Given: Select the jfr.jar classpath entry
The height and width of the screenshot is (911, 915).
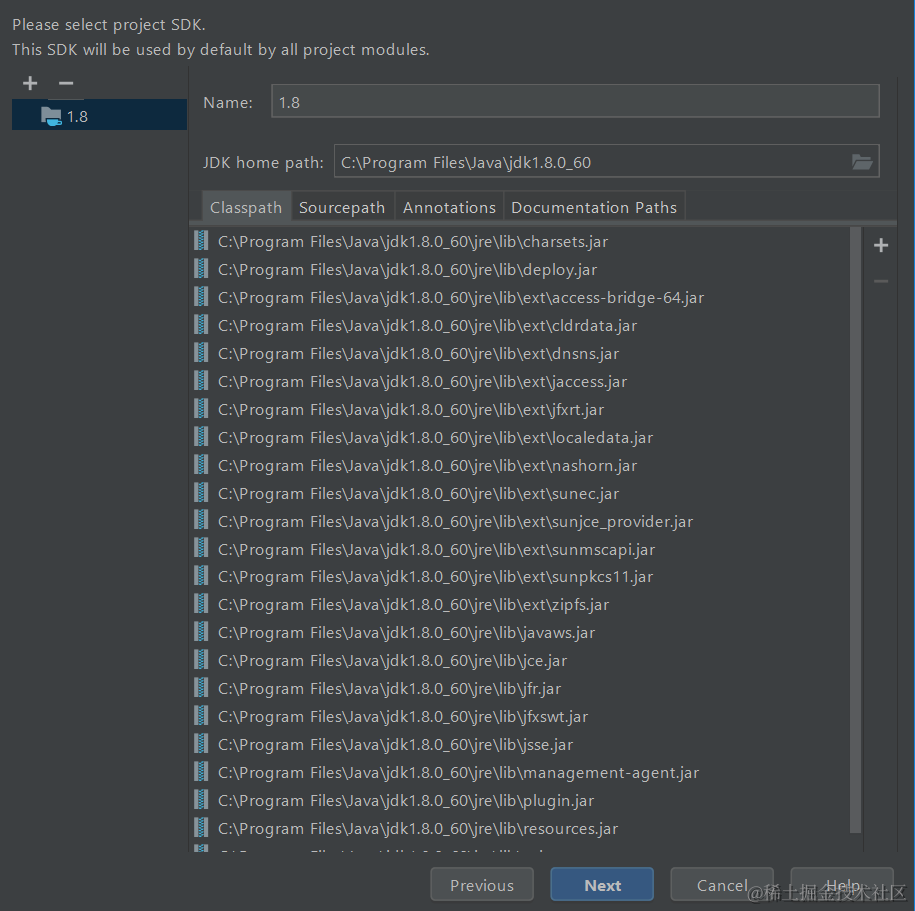Looking at the screenshot, I should tap(519, 689).
